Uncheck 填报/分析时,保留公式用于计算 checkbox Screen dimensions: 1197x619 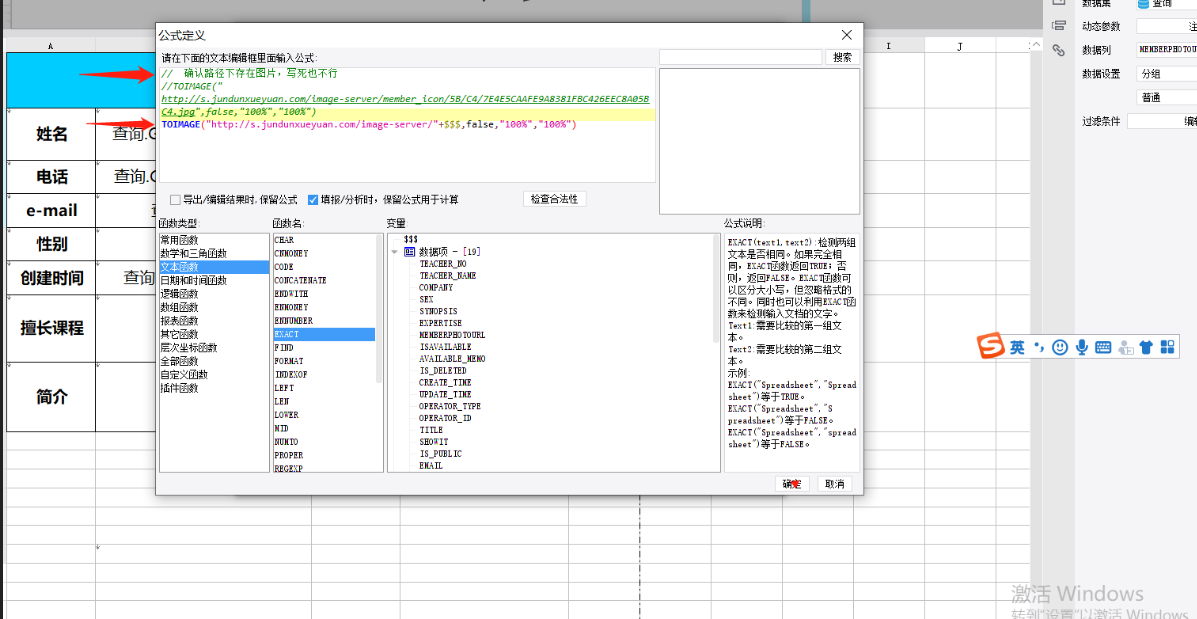[x=313, y=200]
